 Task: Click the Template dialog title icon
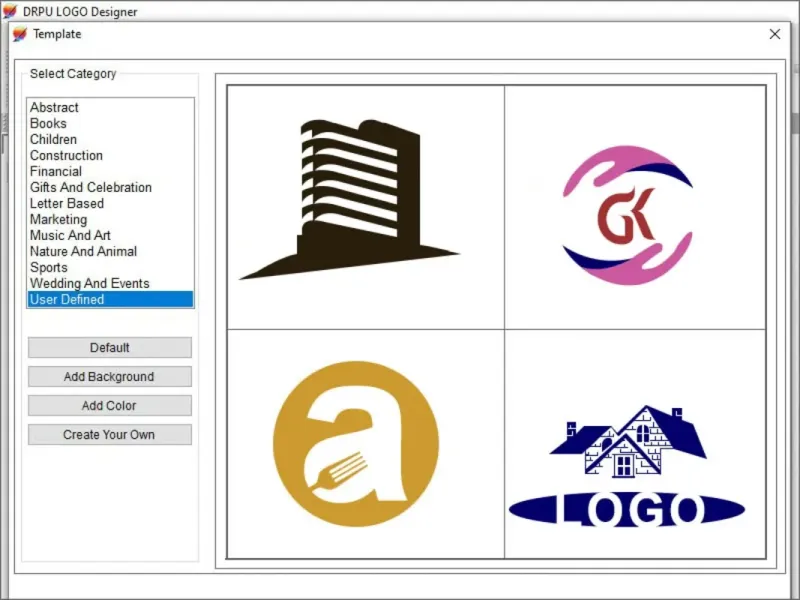[x=20, y=34]
